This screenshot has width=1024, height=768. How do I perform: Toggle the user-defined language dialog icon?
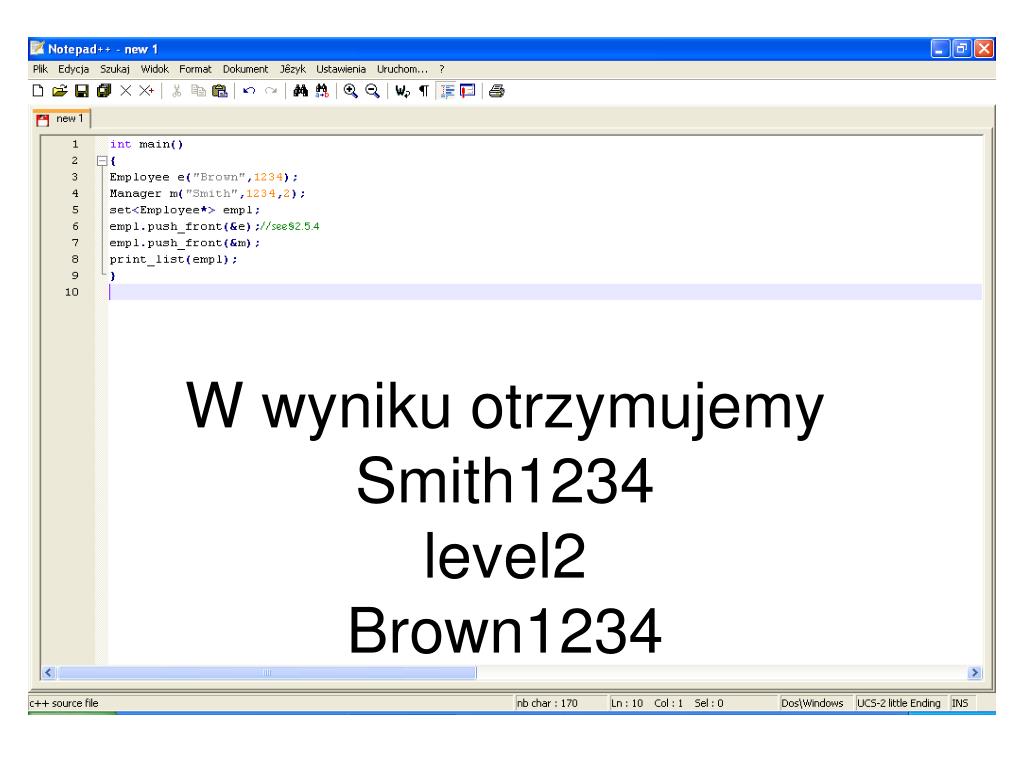point(468,91)
